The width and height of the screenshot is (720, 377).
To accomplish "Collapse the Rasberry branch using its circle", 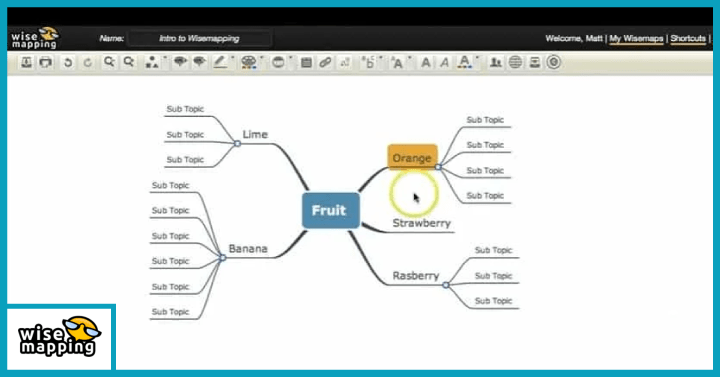I will click(x=446, y=285).
